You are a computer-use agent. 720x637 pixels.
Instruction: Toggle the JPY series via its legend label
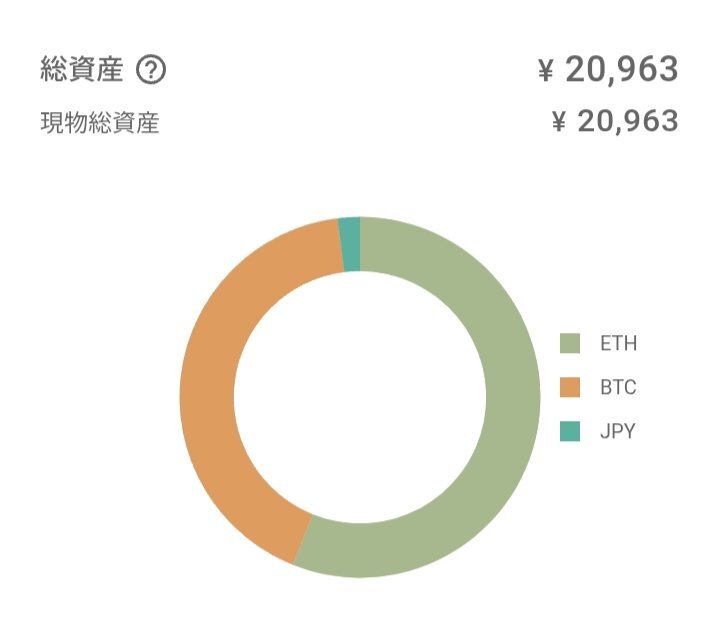617,432
